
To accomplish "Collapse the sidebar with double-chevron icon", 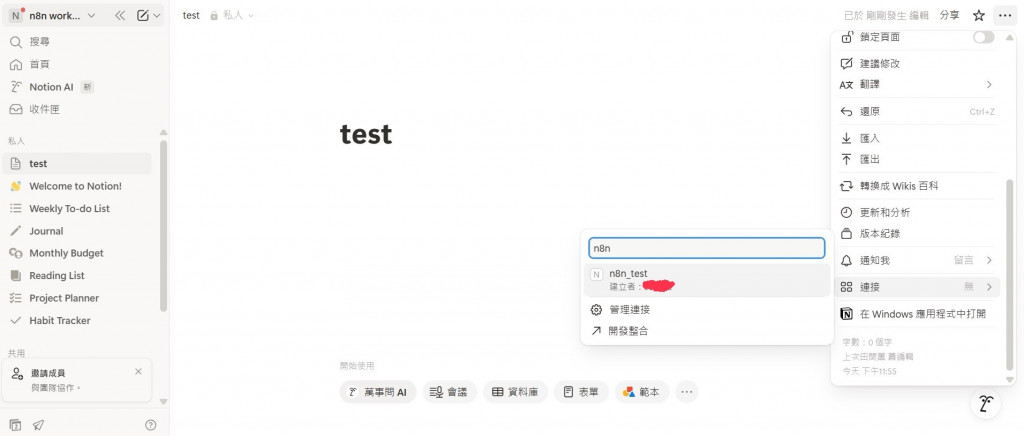I will [x=120, y=16].
